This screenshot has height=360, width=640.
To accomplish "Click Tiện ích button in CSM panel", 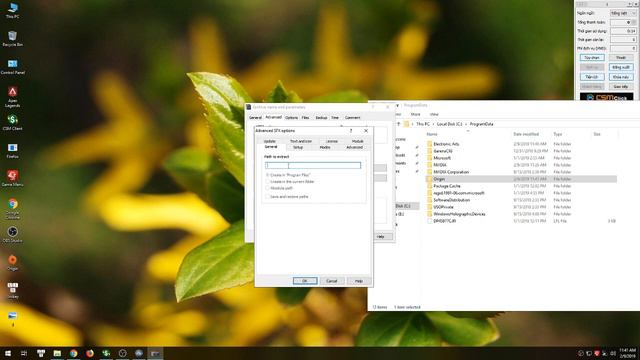I will (x=592, y=77).
